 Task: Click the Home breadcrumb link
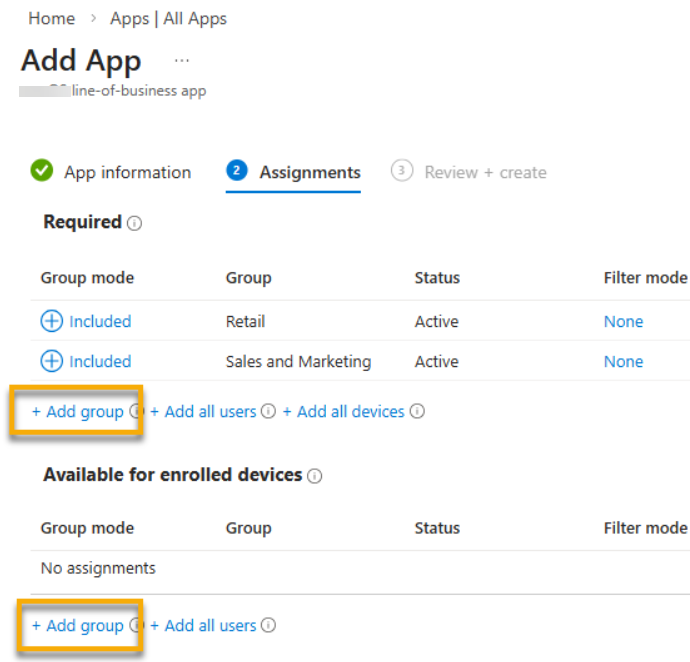point(51,19)
